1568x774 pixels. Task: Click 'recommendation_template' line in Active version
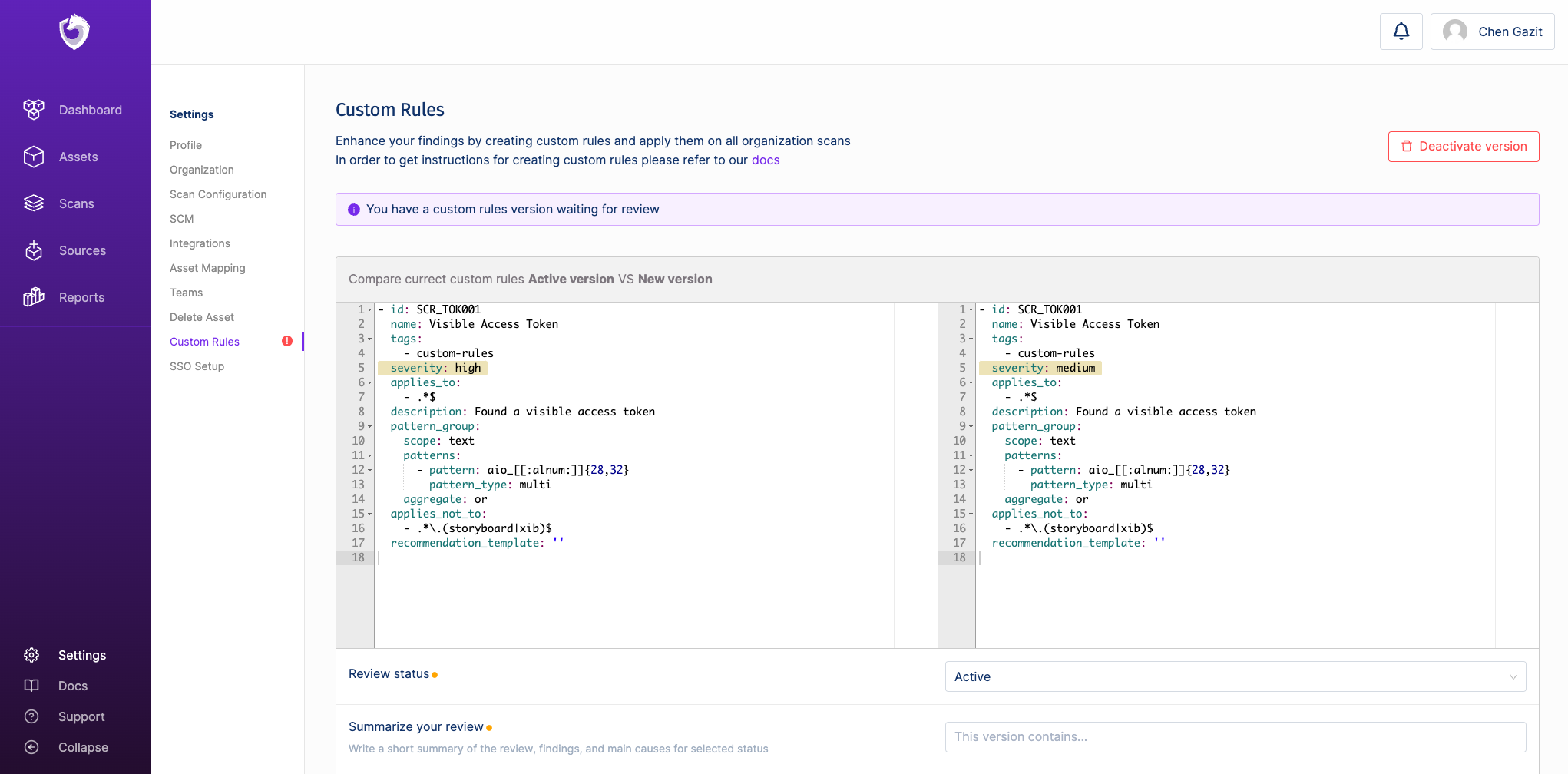pos(478,544)
